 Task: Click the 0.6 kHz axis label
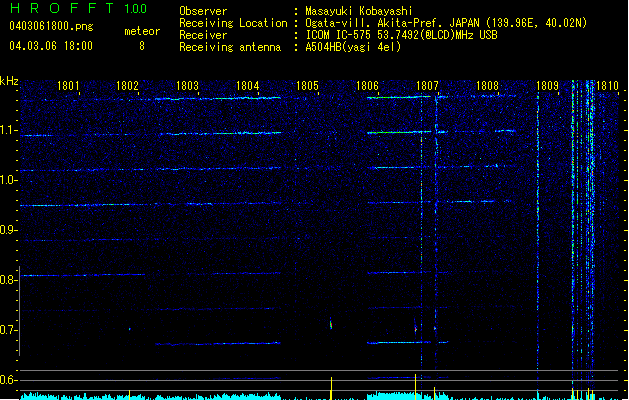(x=8, y=380)
